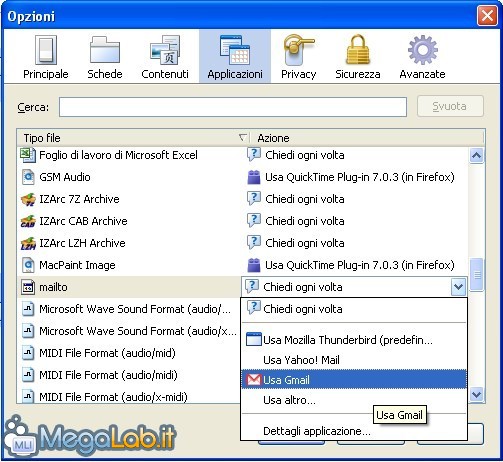The width and height of the screenshot is (503, 462).
Task: Select Foglio di lavoro di Microsoft Excel row
Action: [x=243, y=155]
